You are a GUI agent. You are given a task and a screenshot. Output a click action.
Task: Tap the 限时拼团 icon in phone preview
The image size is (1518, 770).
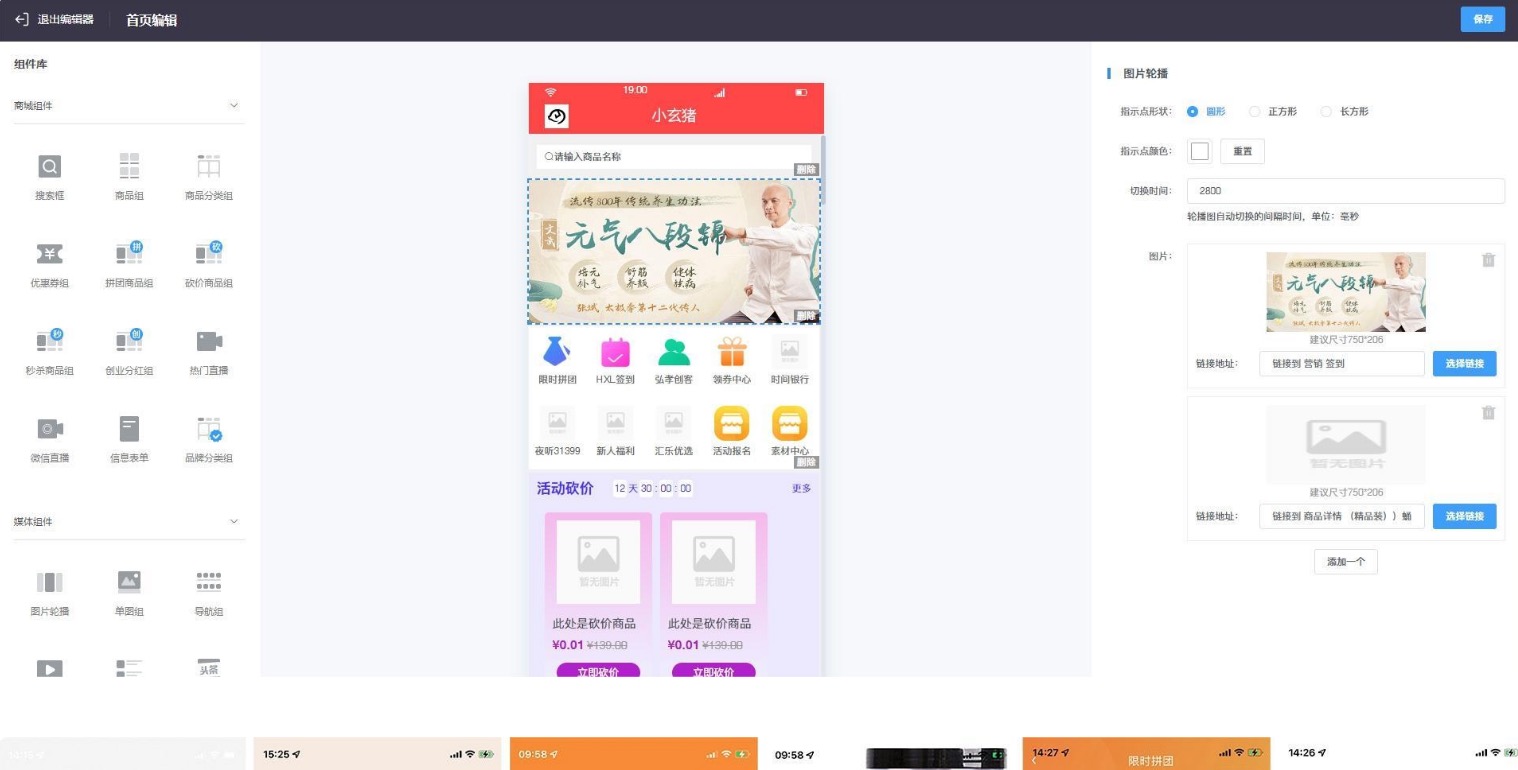click(558, 353)
